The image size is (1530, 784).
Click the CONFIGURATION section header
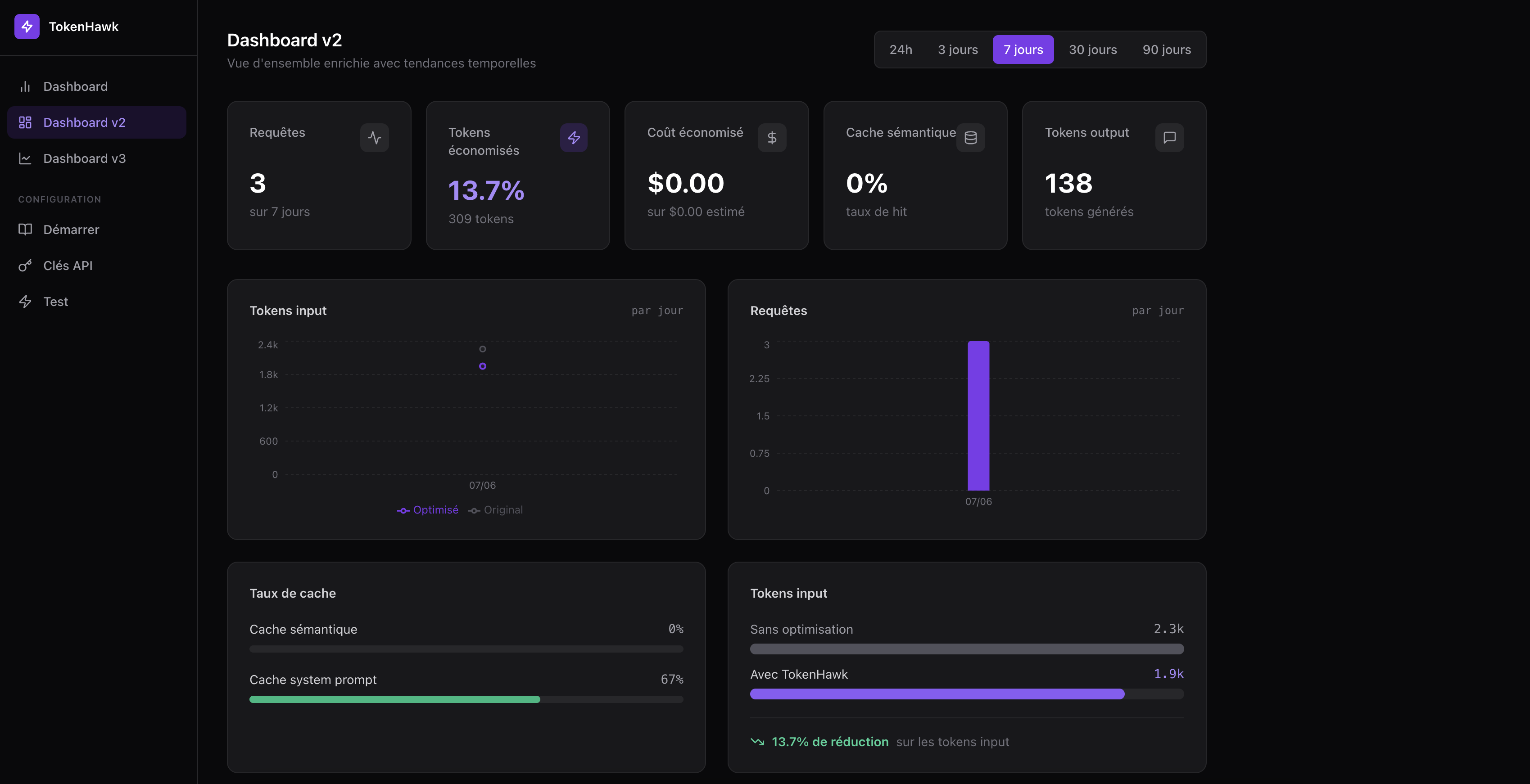[59, 199]
